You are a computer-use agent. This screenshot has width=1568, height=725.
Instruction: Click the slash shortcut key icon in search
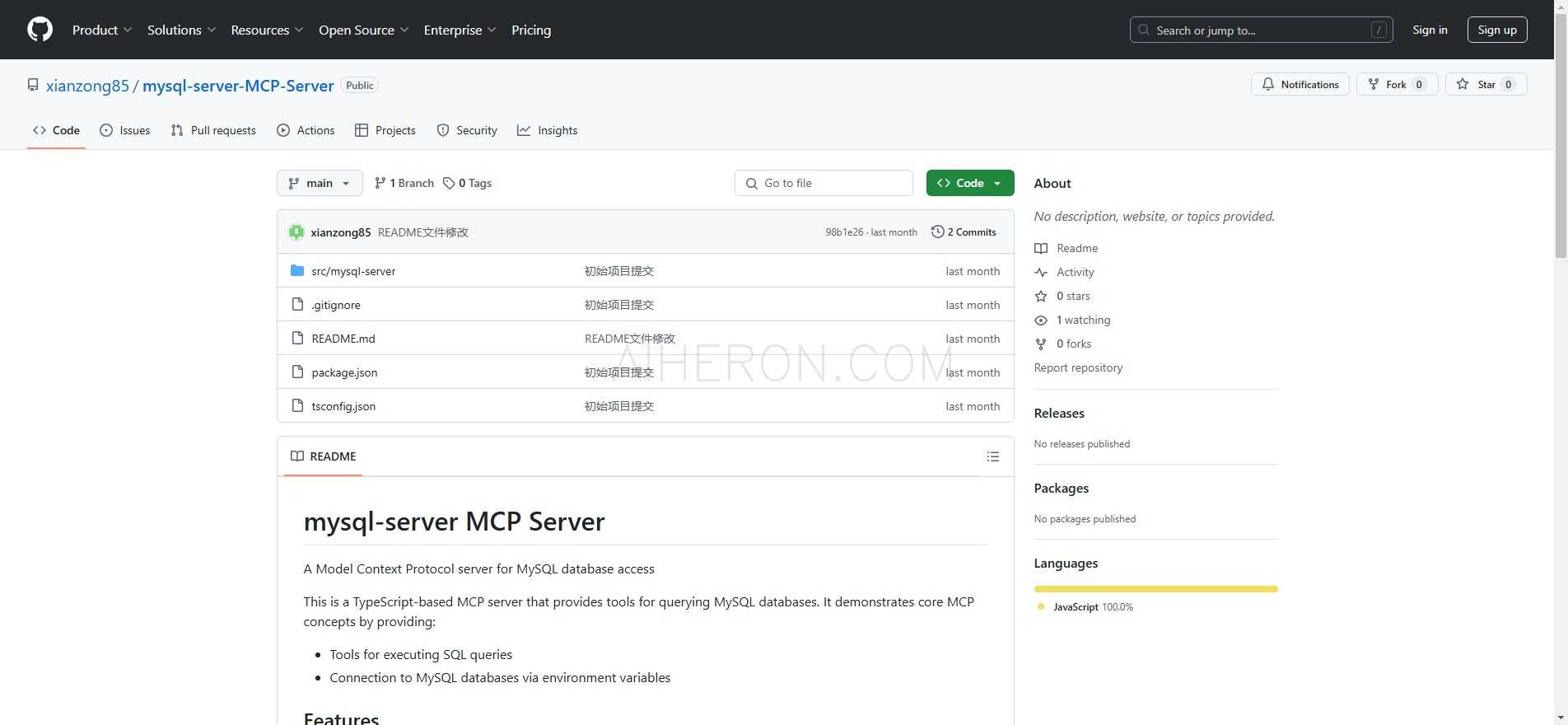(1379, 30)
